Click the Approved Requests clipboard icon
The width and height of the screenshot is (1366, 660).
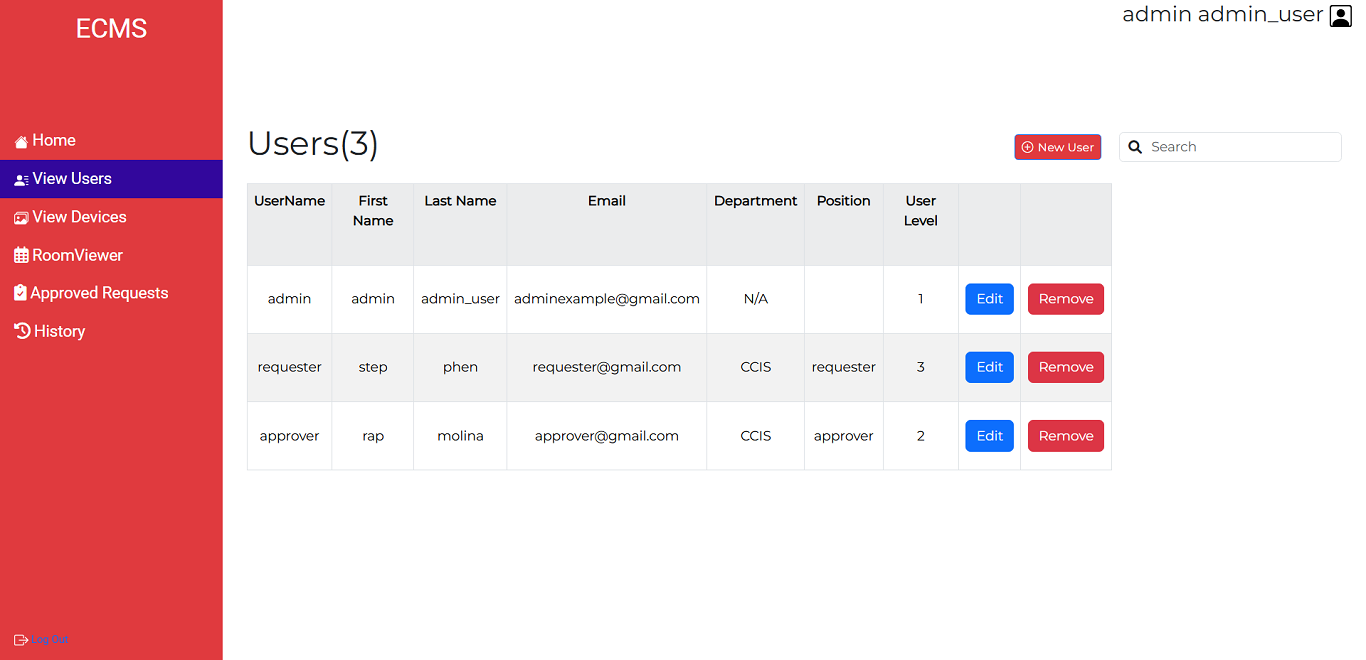tap(20, 293)
